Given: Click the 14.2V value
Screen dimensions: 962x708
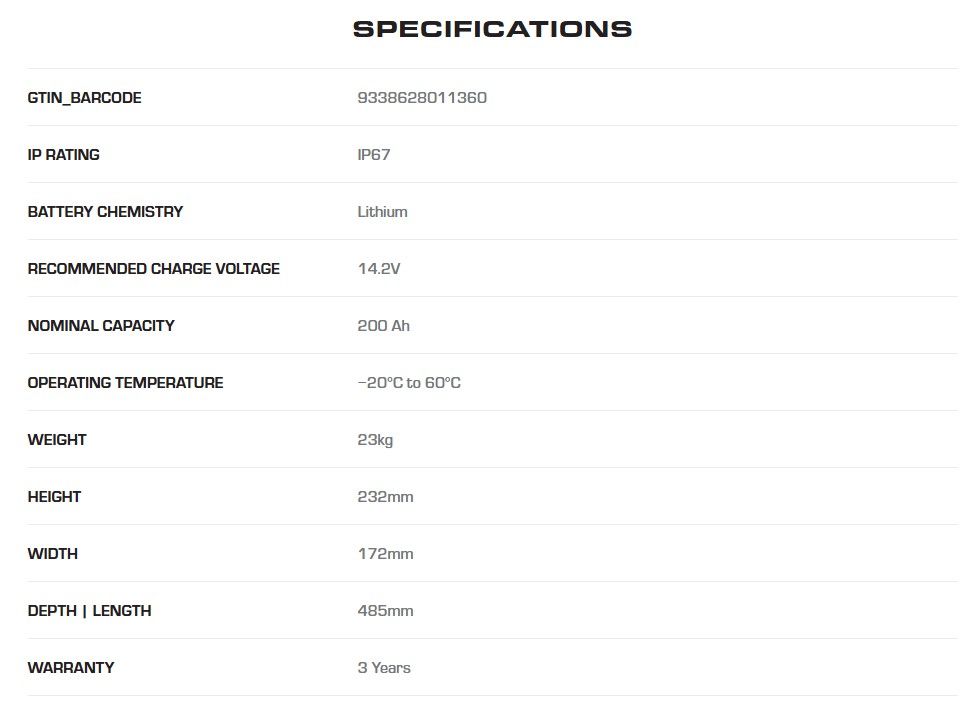Looking at the screenshot, I should 378,269.
